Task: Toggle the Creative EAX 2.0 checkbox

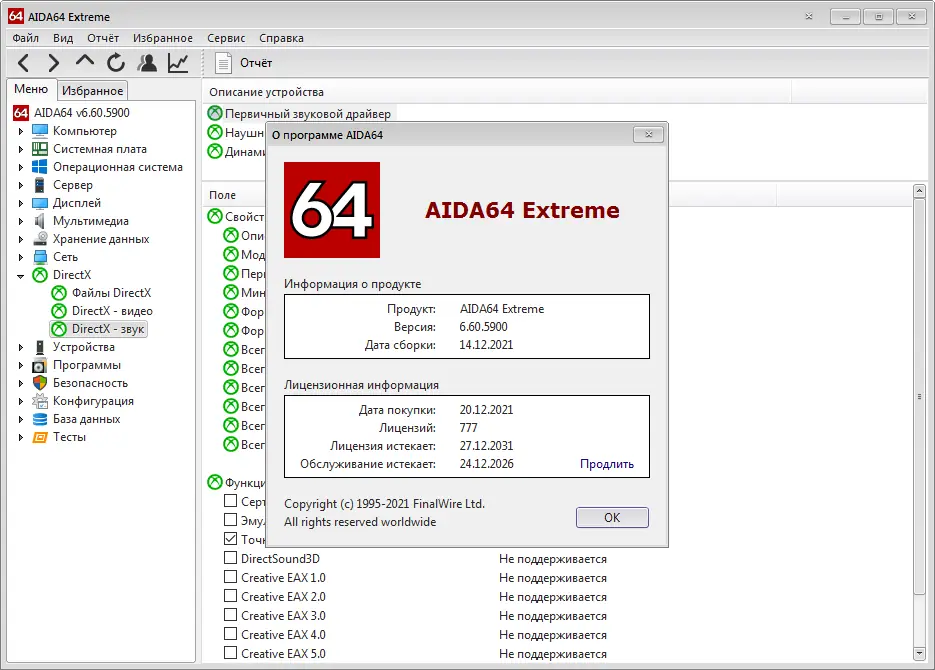Action: click(230, 596)
